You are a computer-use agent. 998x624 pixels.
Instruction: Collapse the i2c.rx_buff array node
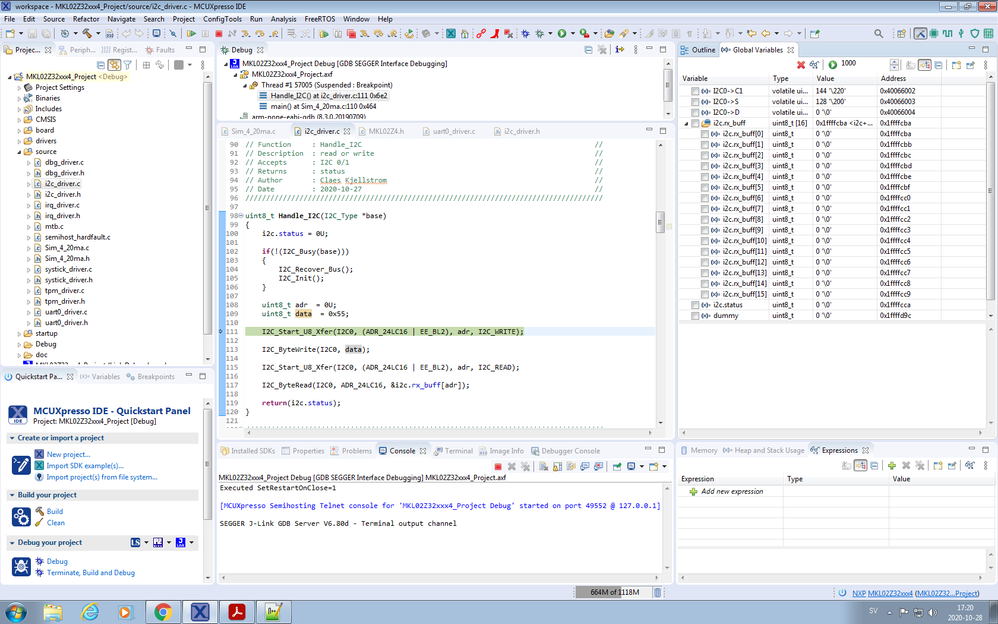(x=686, y=124)
